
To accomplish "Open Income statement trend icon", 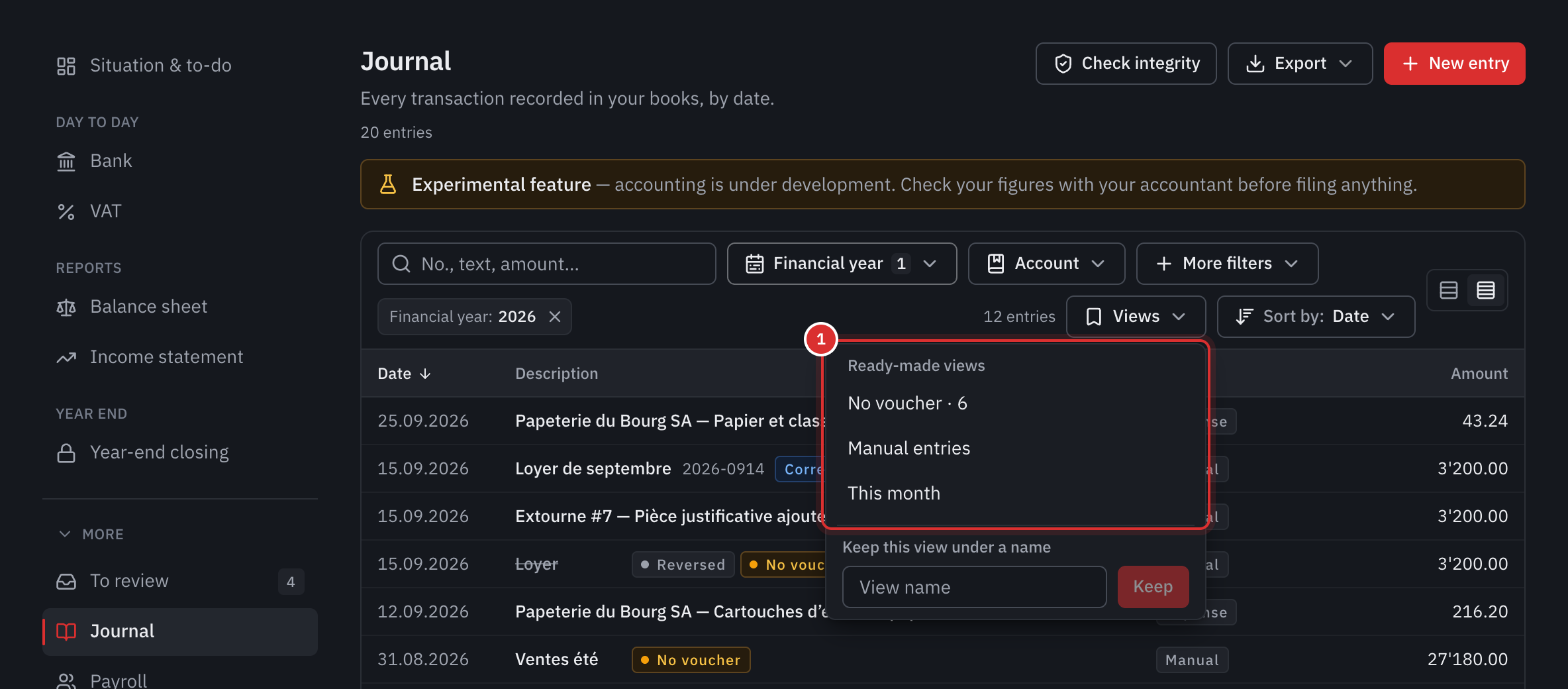I will tap(66, 357).
